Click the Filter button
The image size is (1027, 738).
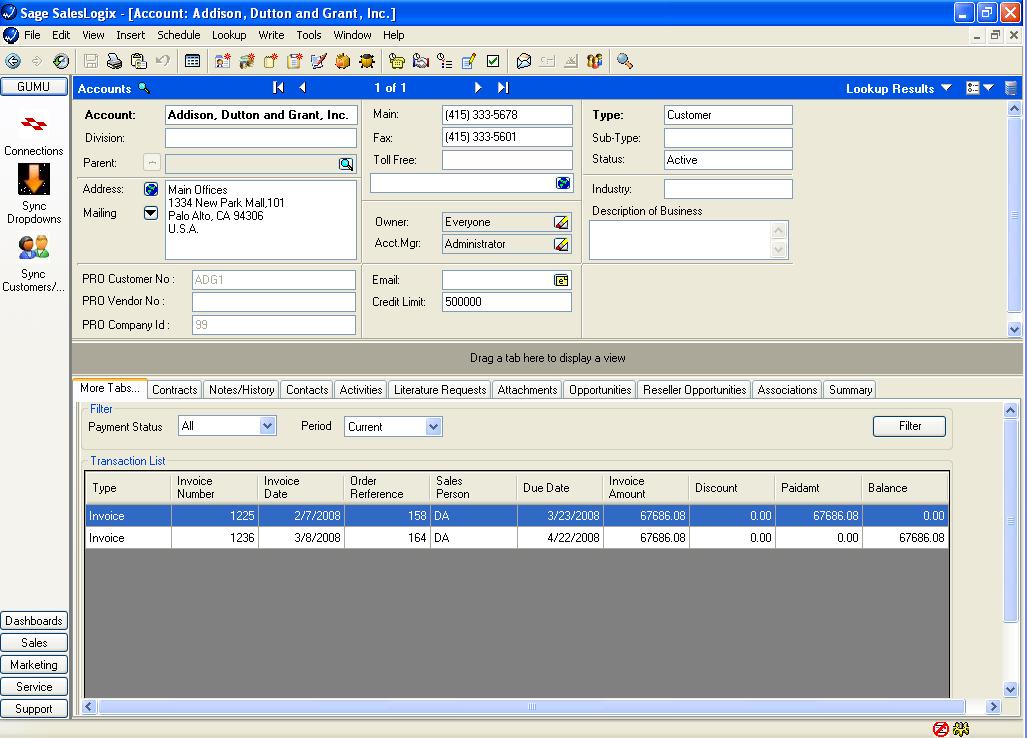(x=909, y=426)
